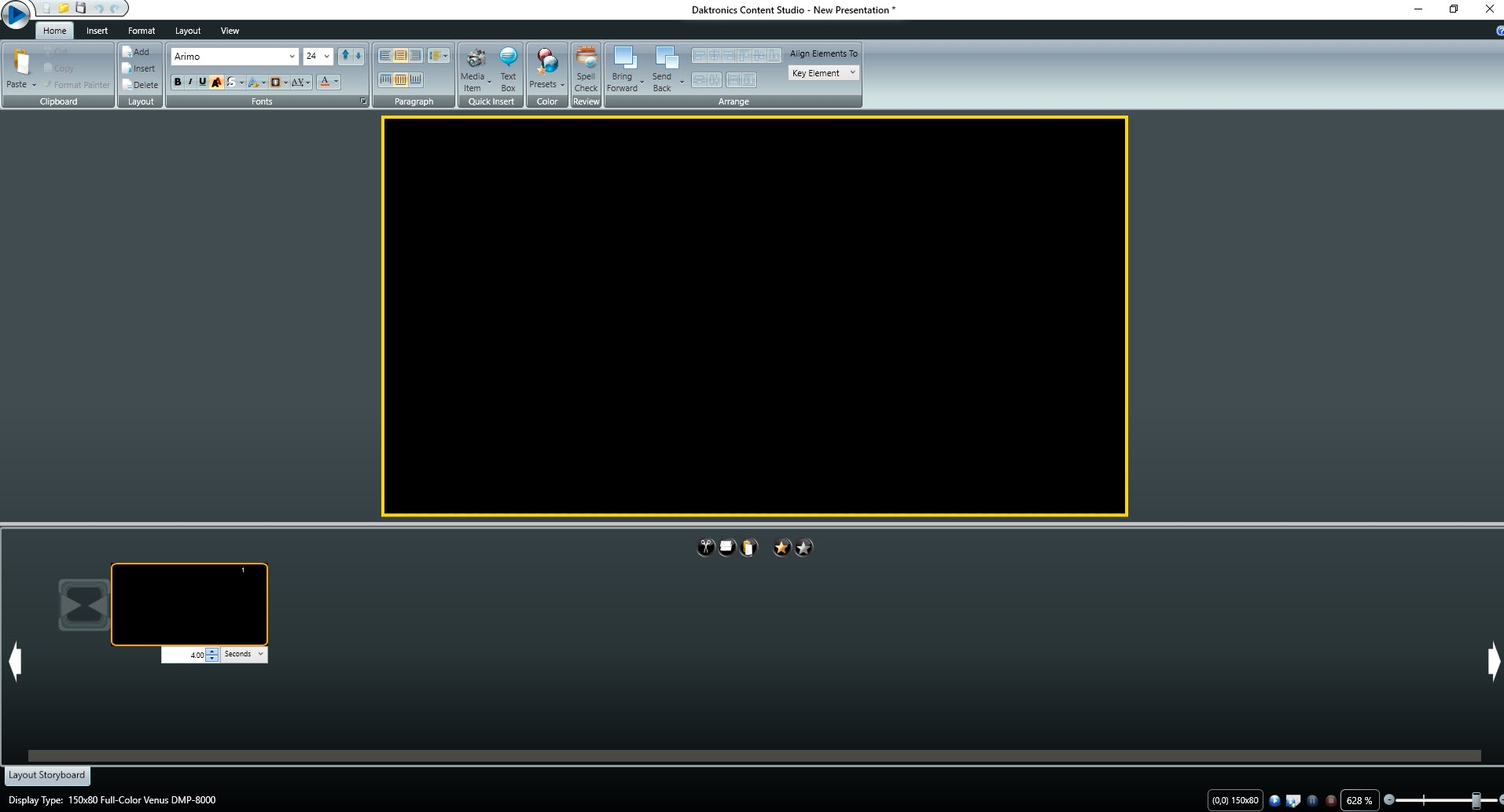Toggle Bold text formatting

coord(178,82)
